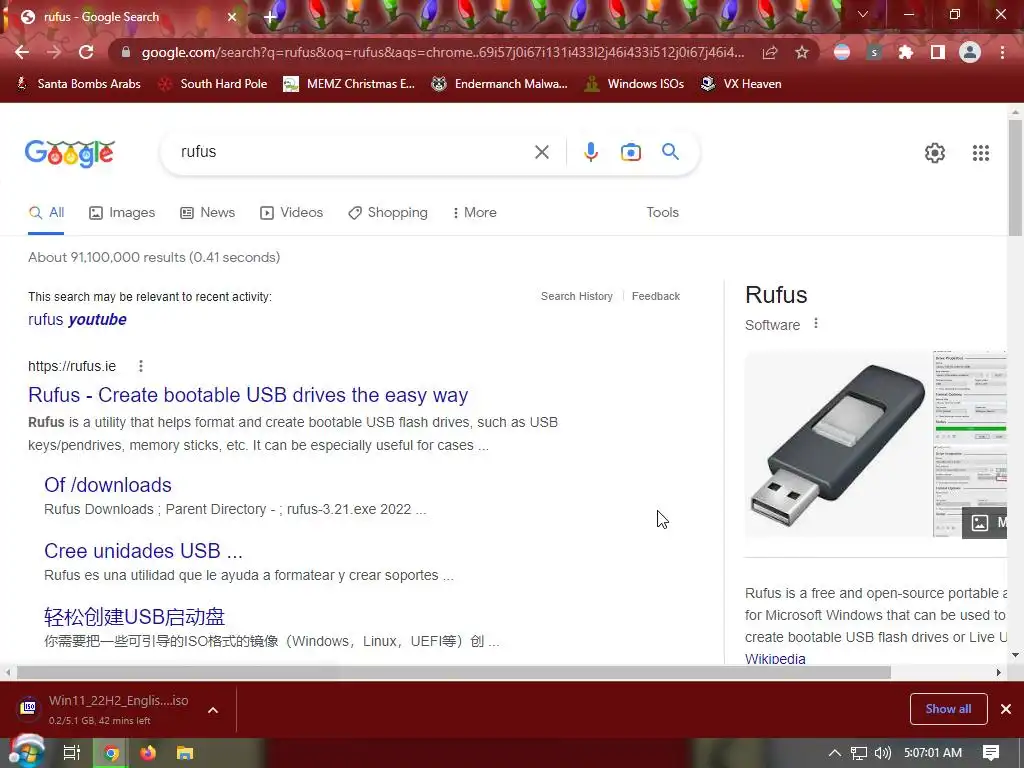
Task: Open Chrome three-dot menu
Action: coord(1002,52)
